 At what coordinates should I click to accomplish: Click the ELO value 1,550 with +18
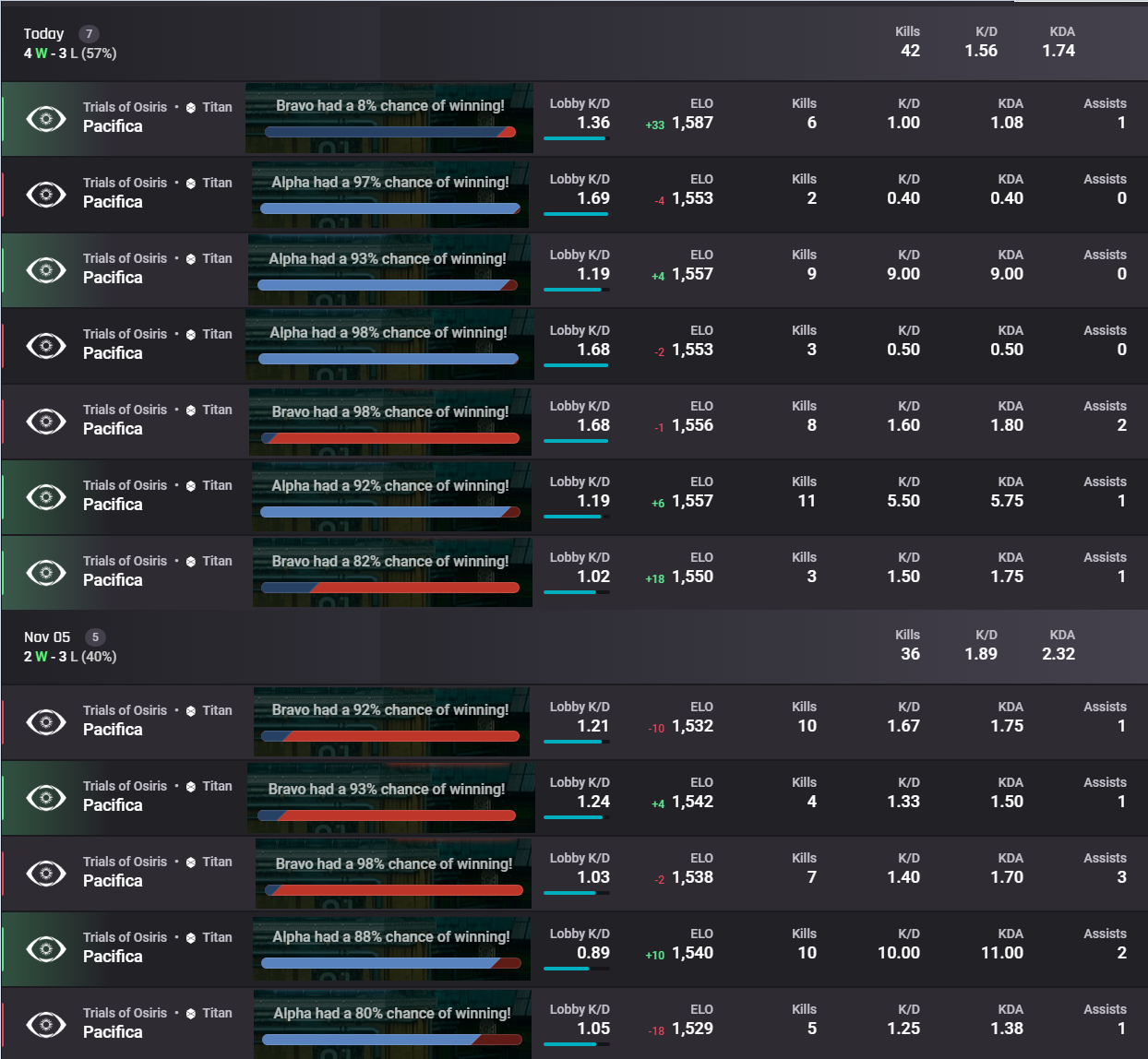tap(692, 577)
